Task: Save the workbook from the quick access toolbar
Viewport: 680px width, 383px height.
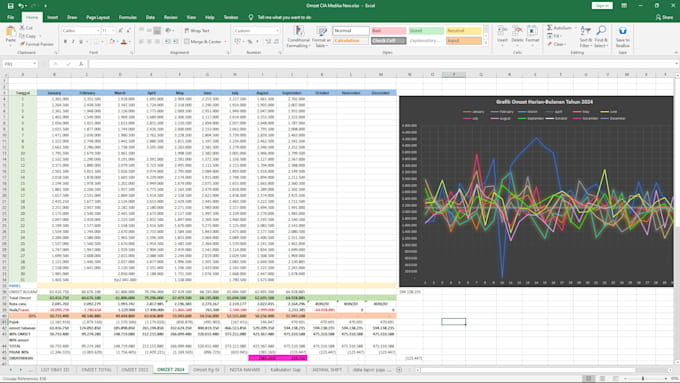Action: coord(11,6)
